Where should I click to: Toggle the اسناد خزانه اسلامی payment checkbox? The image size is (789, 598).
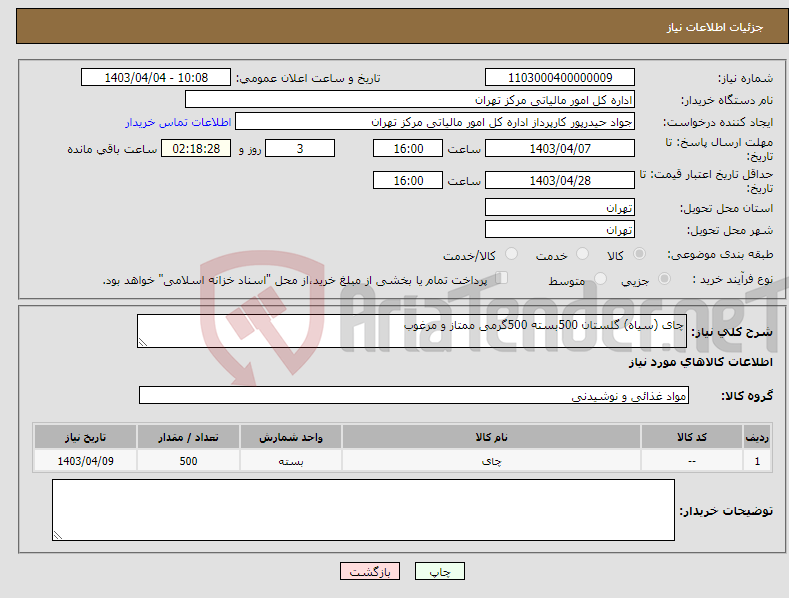pyautogui.click(x=502, y=277)
